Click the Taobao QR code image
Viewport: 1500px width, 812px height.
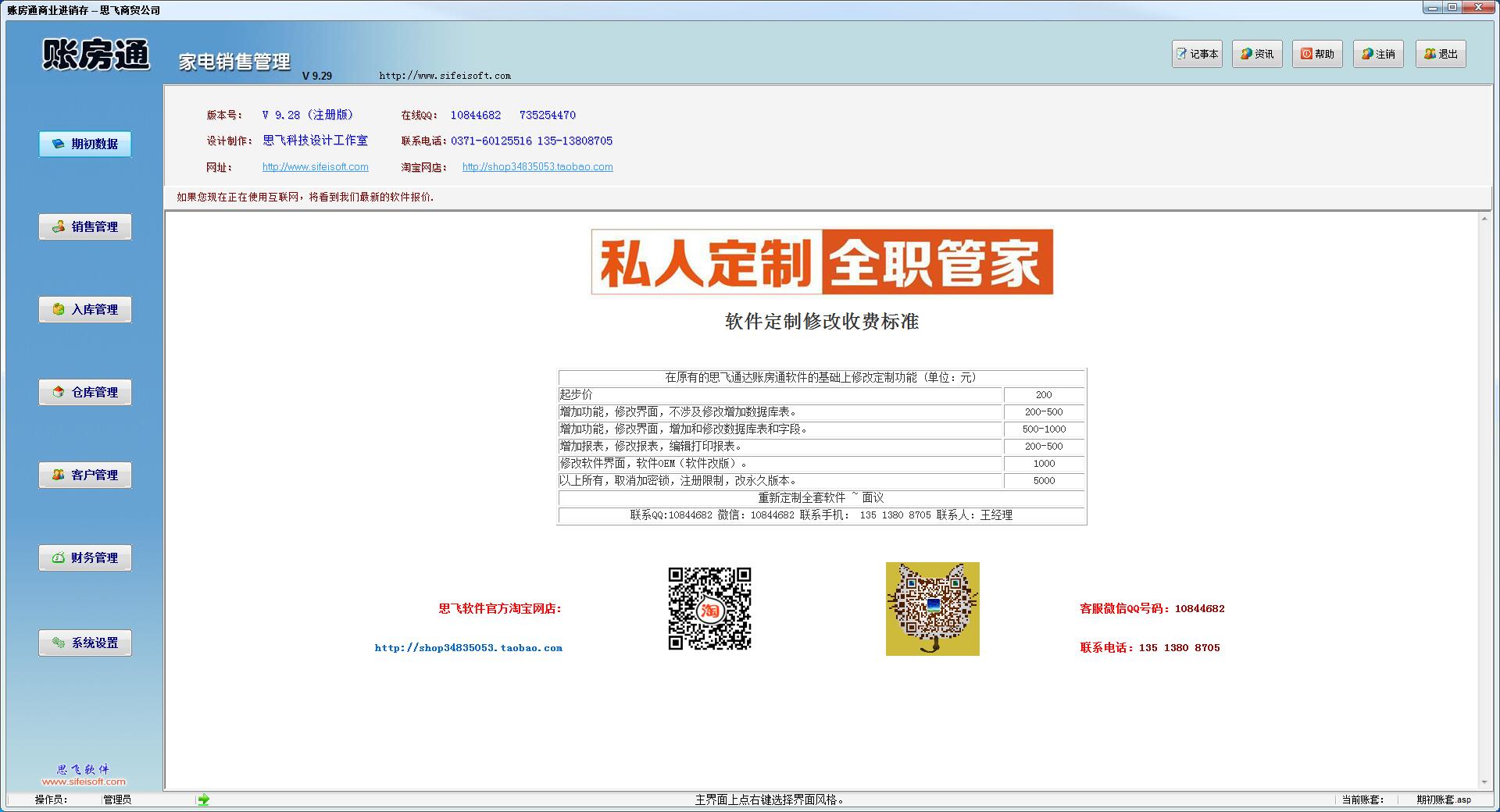709,609
